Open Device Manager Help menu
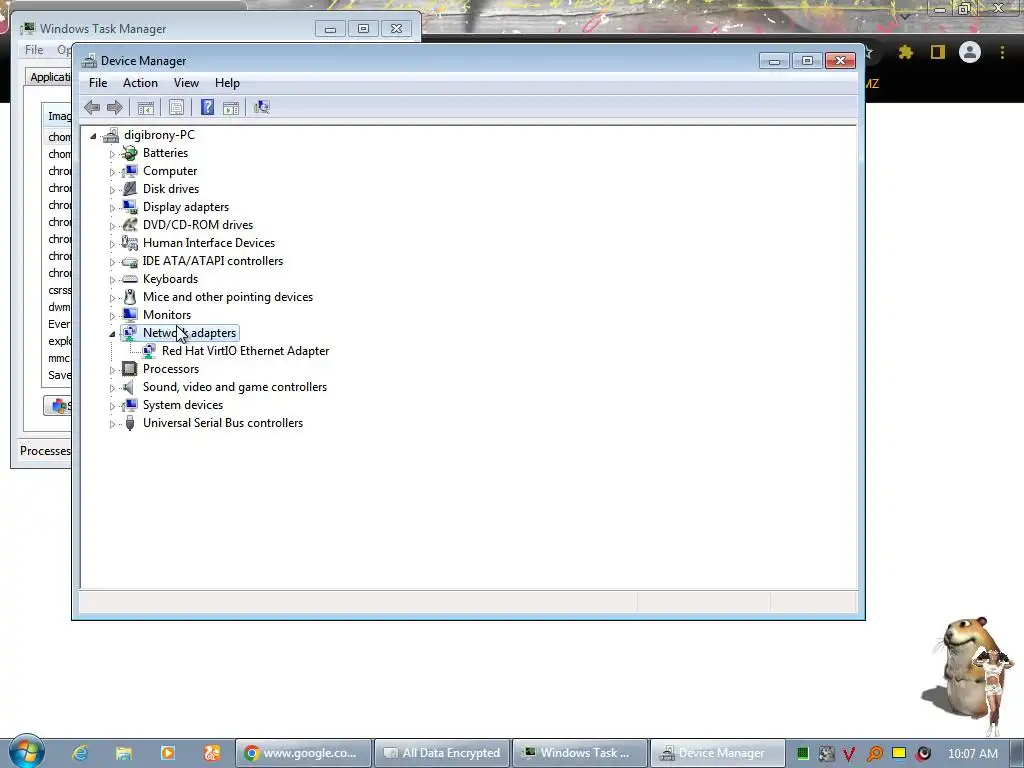This screenshot has height=768, width=1024. tap(227, 83)
